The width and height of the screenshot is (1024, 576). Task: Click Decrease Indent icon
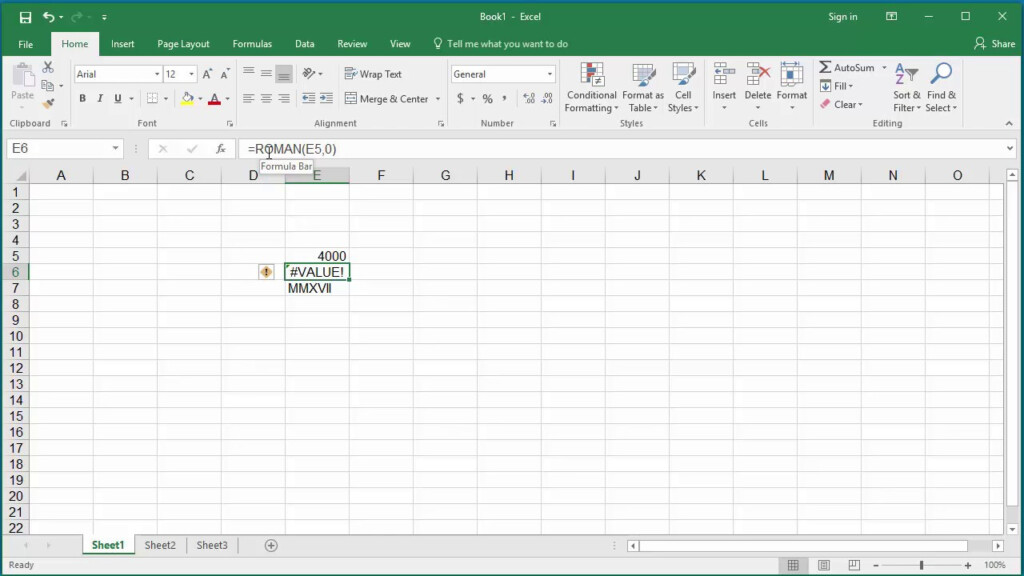(x=308, y=99)
